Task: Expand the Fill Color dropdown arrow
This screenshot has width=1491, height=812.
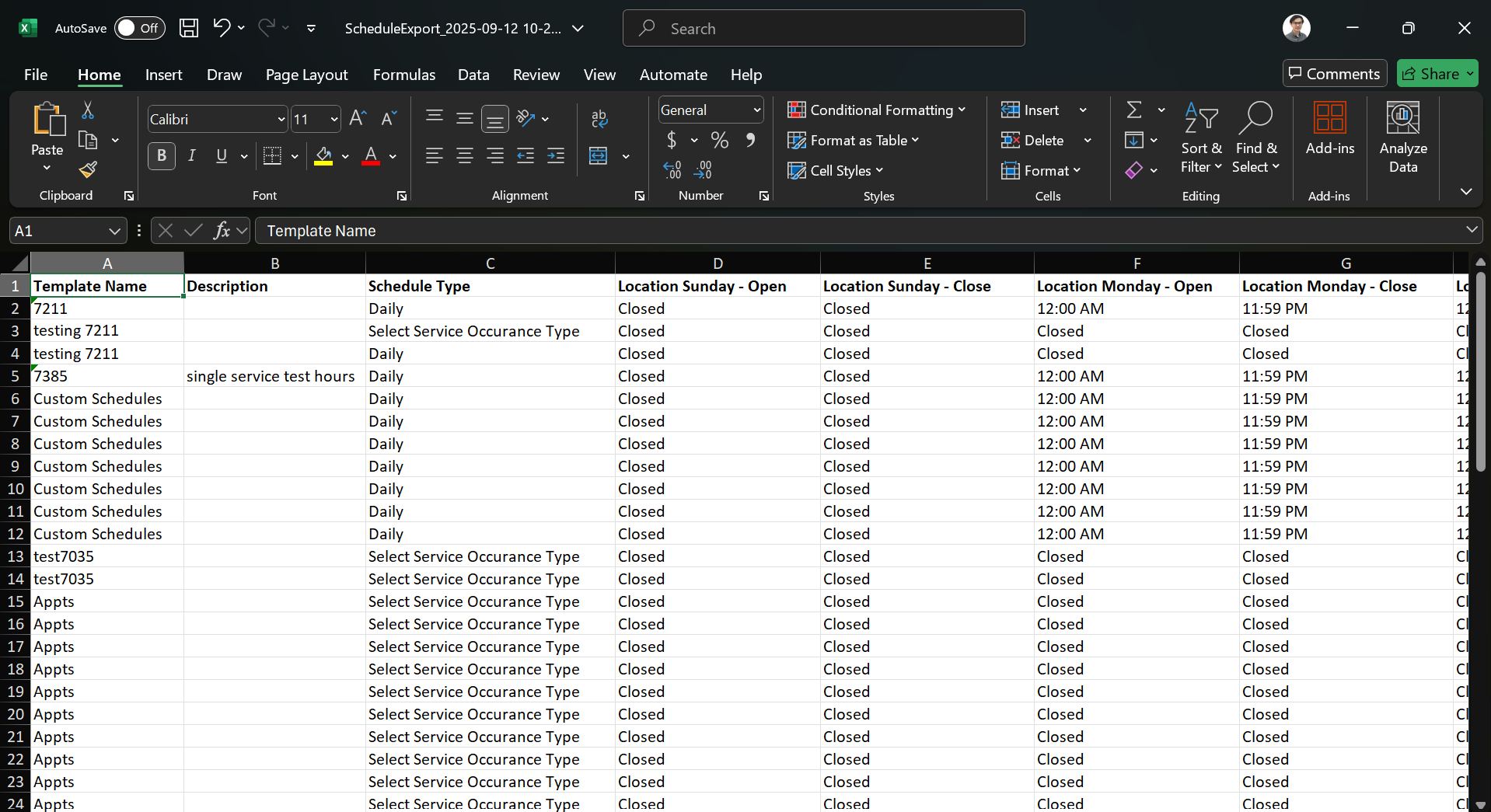Action: coord(344,155)
